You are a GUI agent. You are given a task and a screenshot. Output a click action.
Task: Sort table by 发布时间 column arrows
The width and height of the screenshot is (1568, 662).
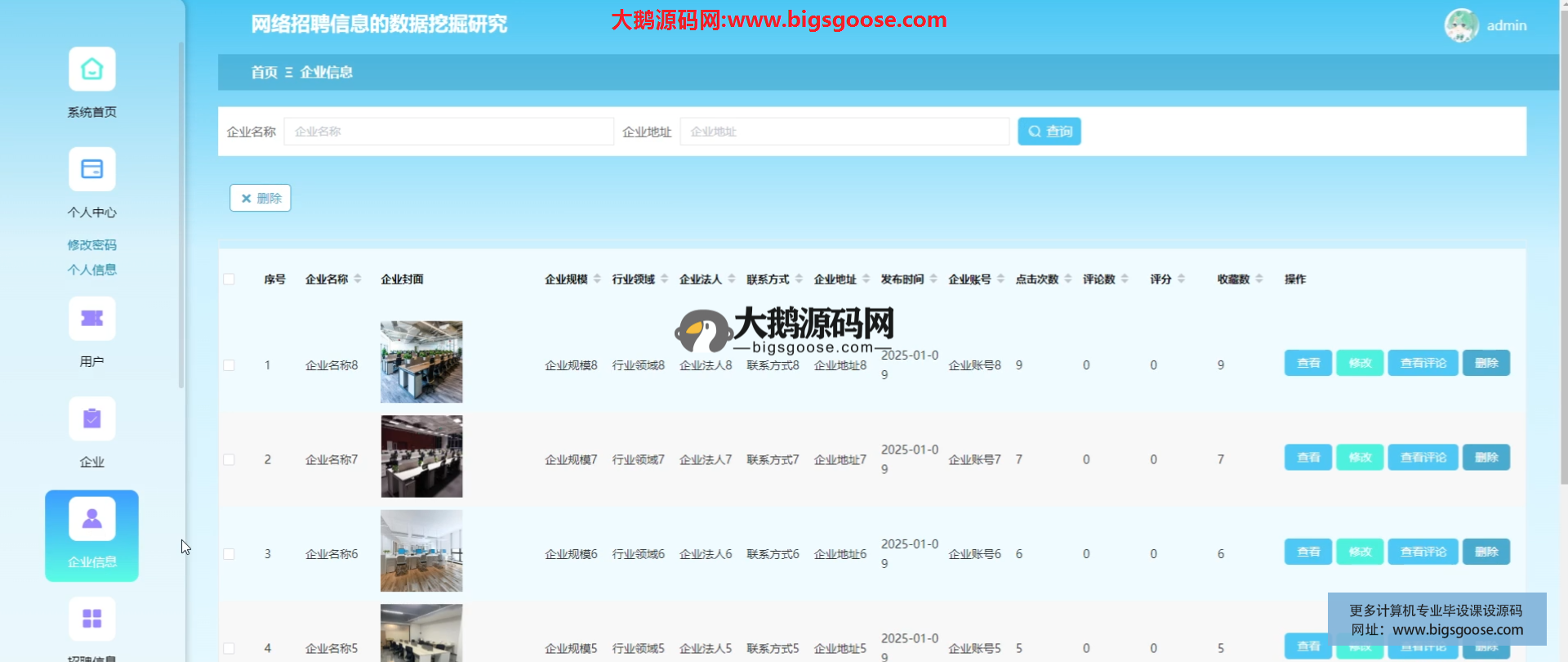(933, 280)
